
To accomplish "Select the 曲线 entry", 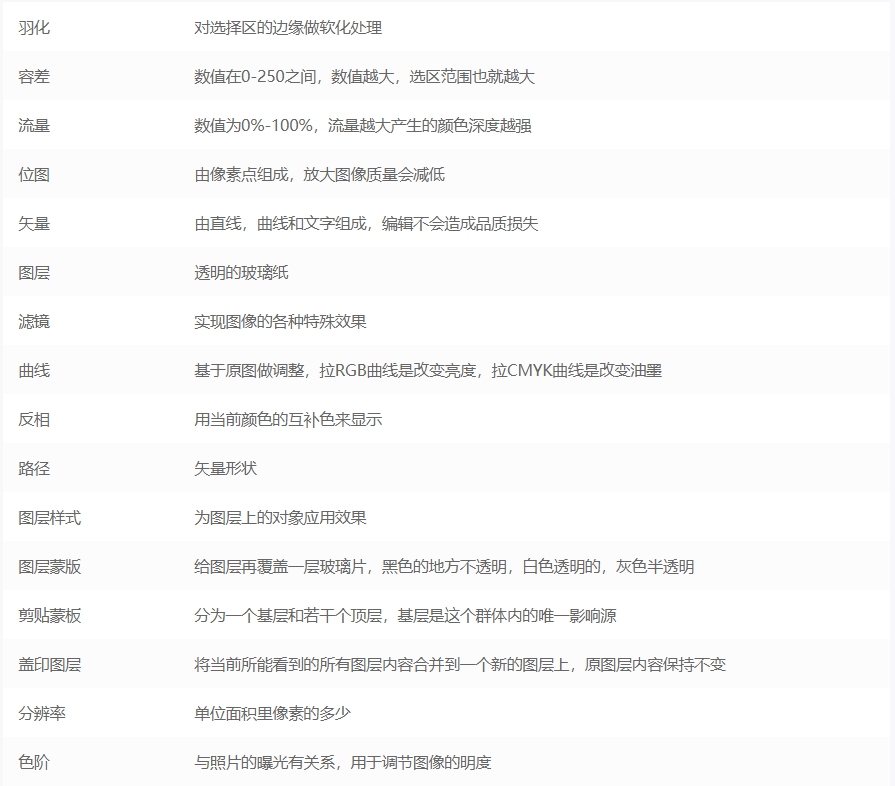I will pos(29,371).
